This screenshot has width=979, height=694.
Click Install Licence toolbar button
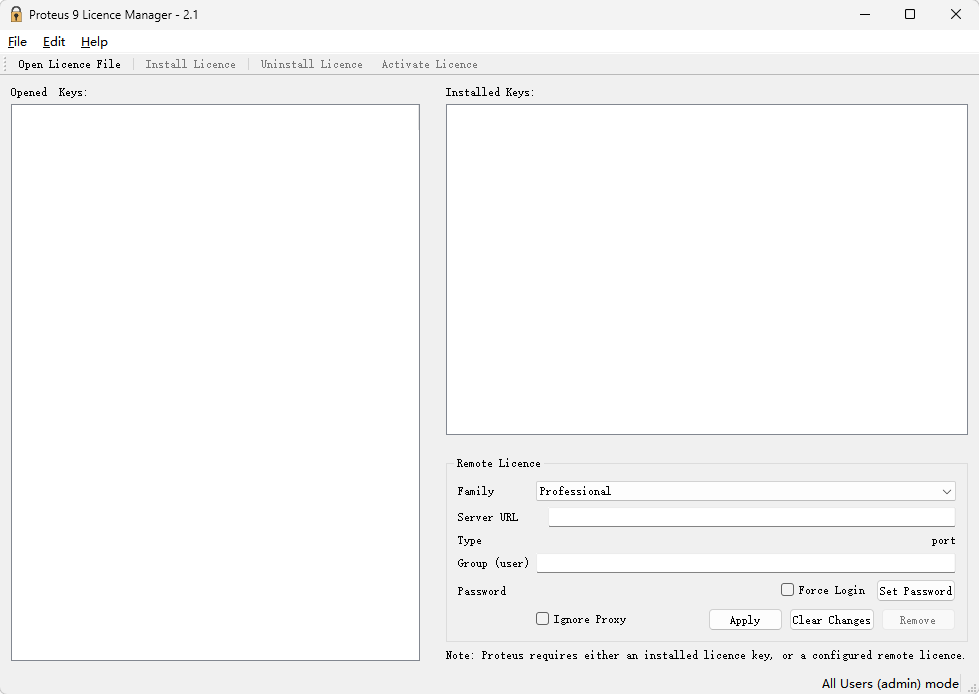click(190, 64)
